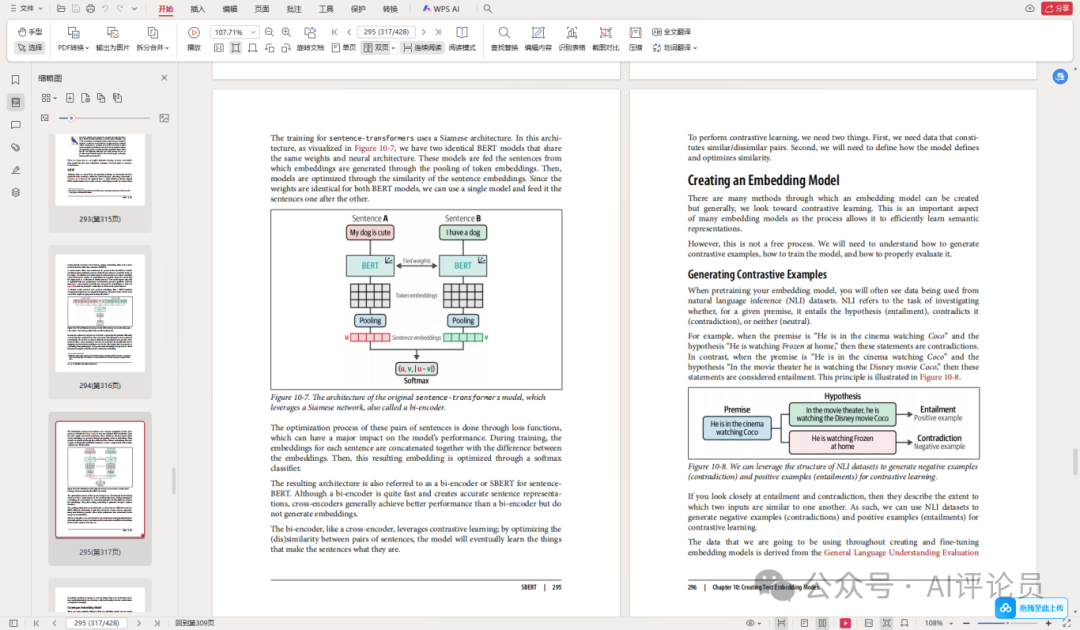Click the Open folder icon in quick access
The height and width of the screenshot is (630, 1080).
tap(61, 8)
